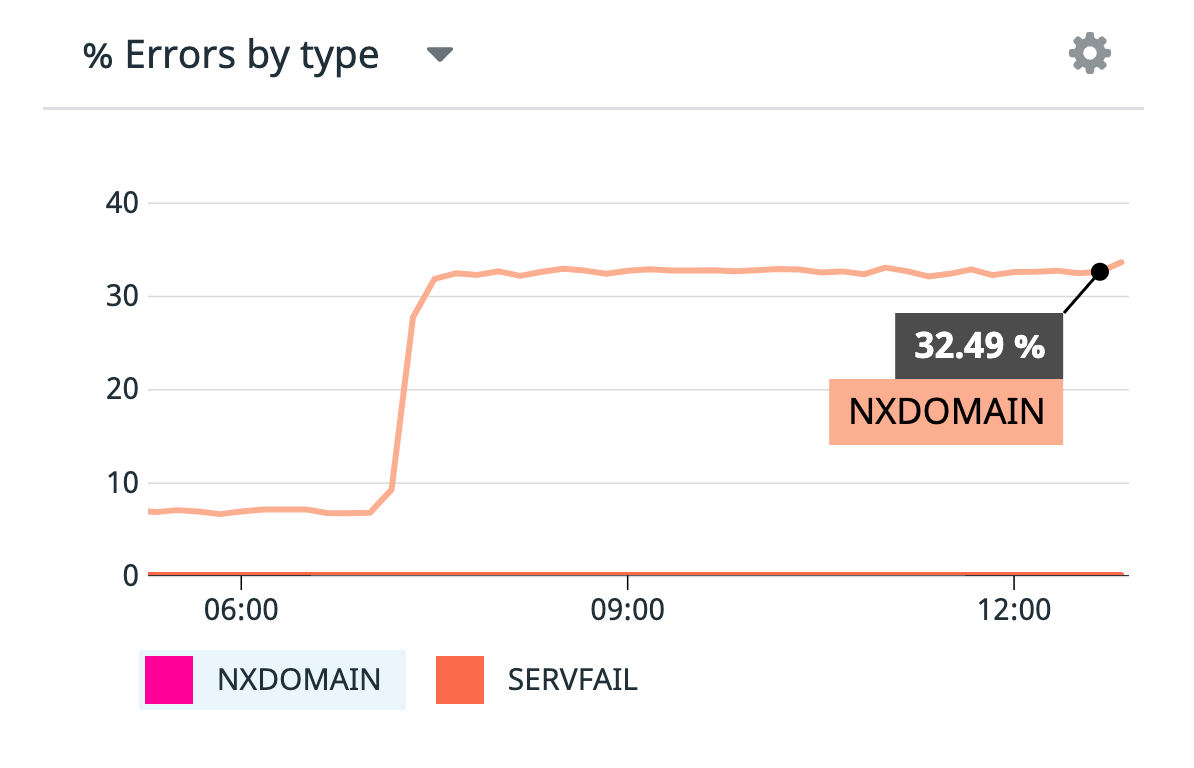Viewport: 1194px width, 768px height.
Task: Click the orange SERVFAIL legend swatch
Action: click(x=458, y=679)
